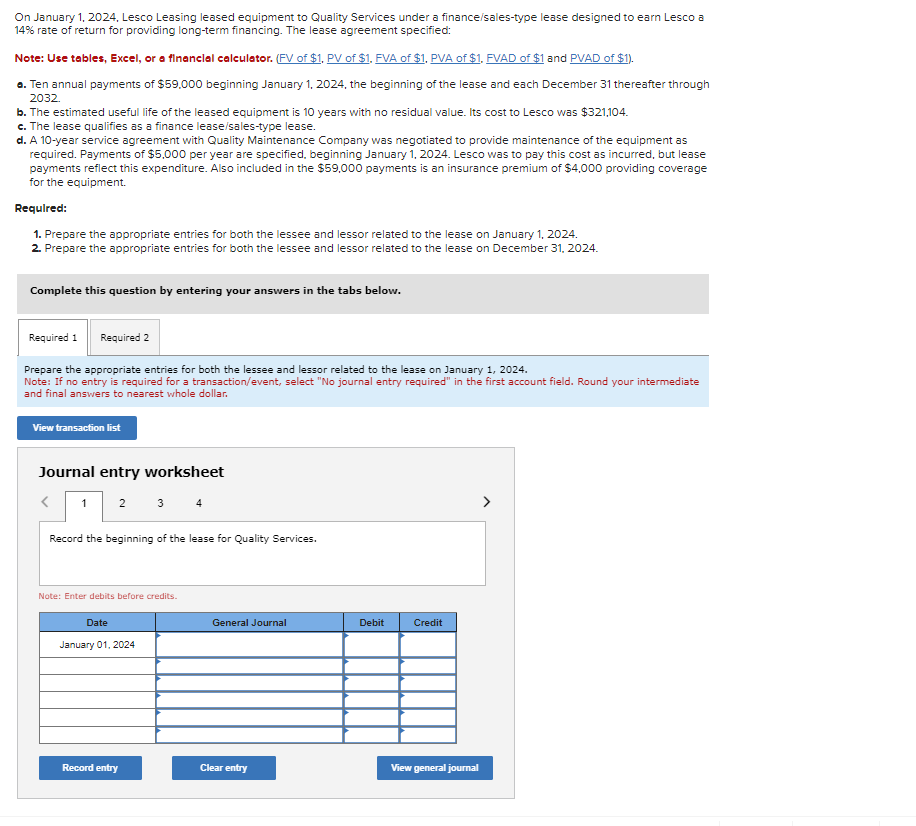Click the January 01, 2024 date cell
916x826 pixels.
coord(97,644)
